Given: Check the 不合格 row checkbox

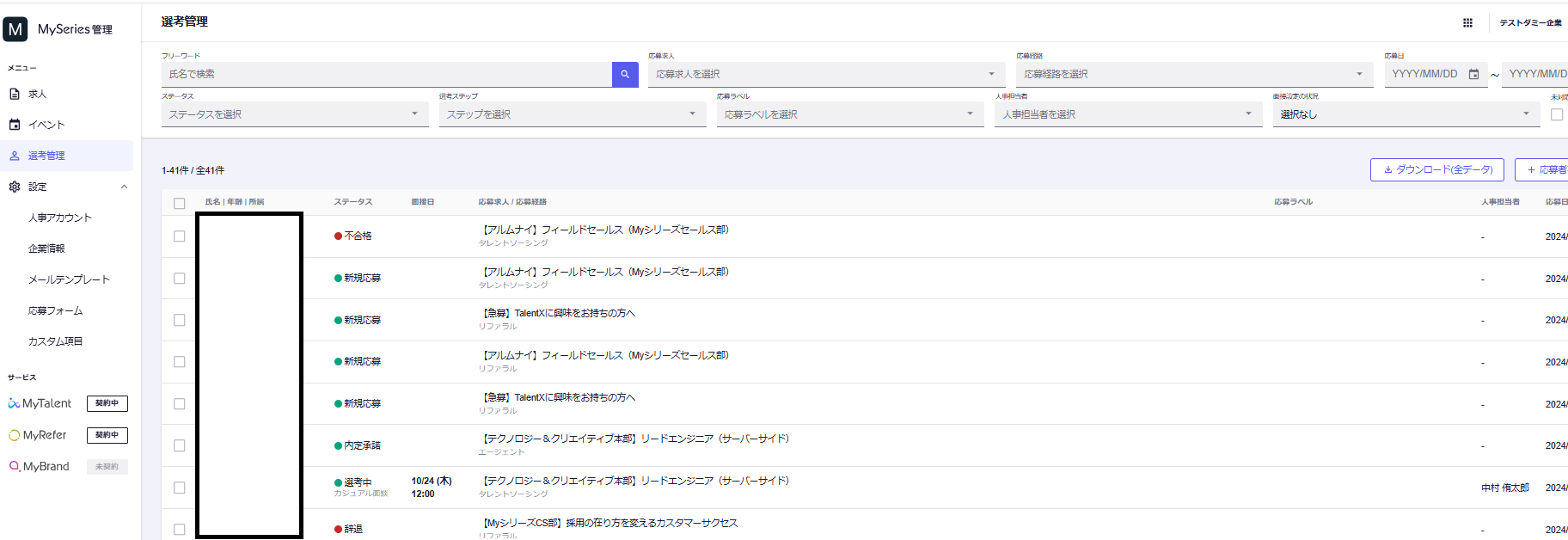Looking at the screenshot, I should click(x=180, y=236).
